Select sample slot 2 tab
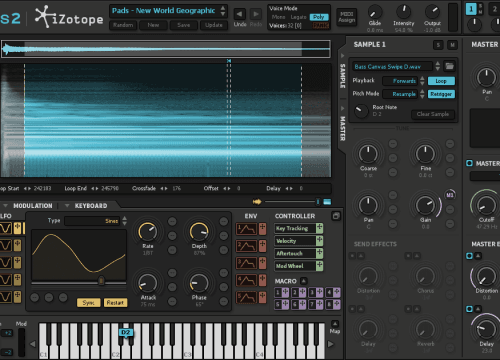The height and width of the screenshot is (360, 500). 495,9
